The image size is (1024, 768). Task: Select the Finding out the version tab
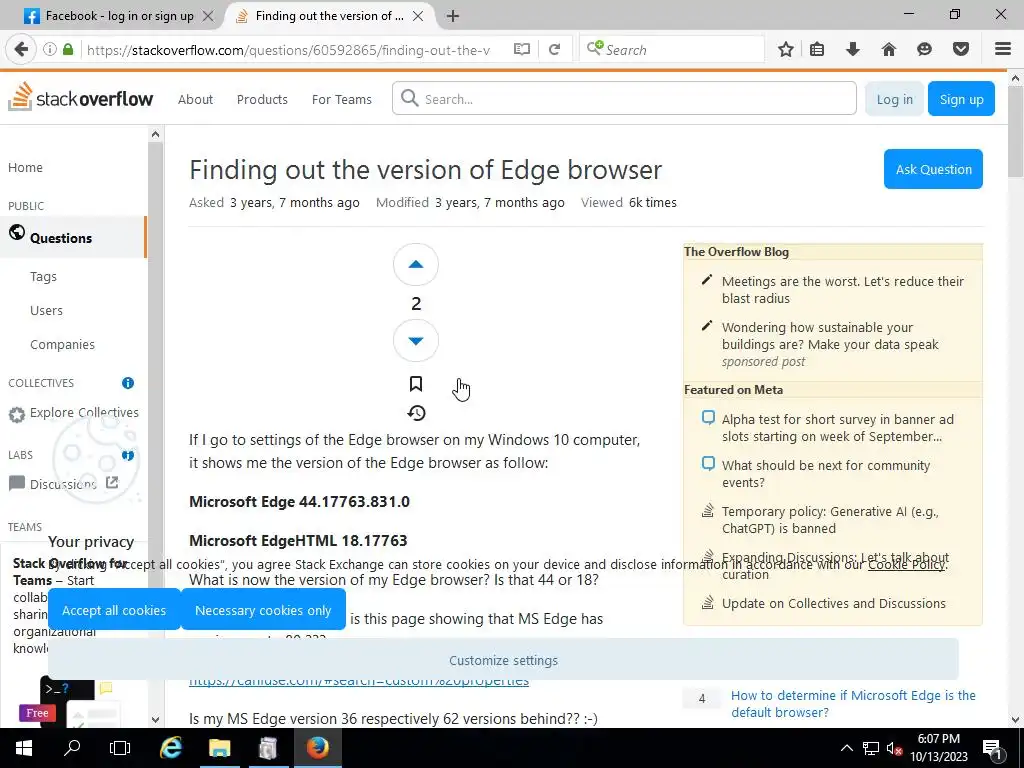(x=330, y=16)
